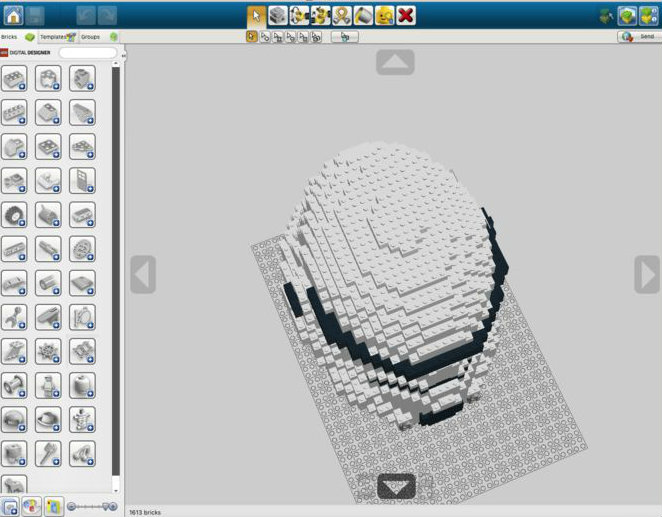Collapse or expand all brick categories
The width and height of the screenshot is (662, 517).
coord(9,506)
